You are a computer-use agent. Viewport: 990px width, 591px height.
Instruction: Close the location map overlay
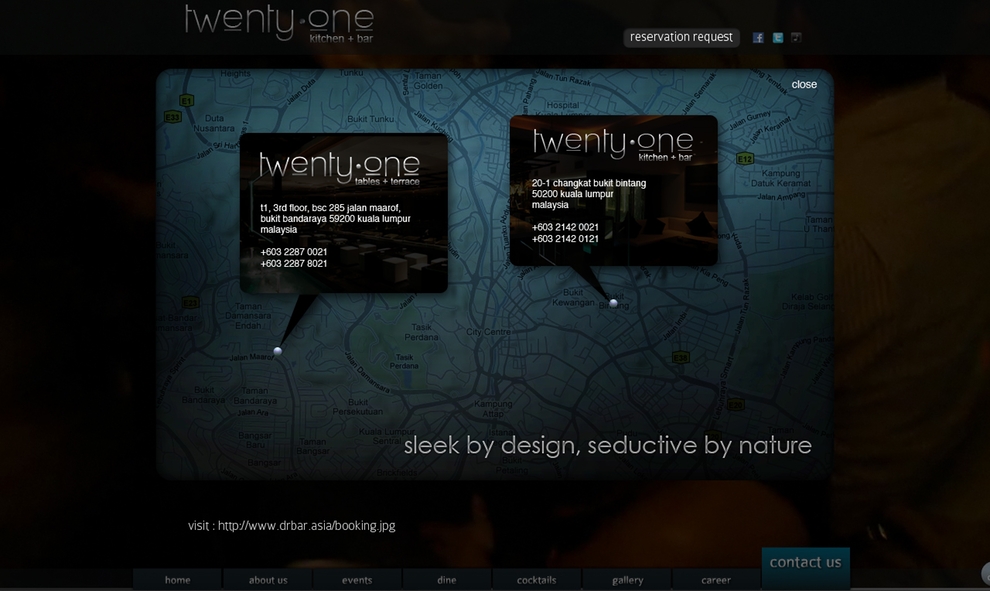(x=804, y=85)
